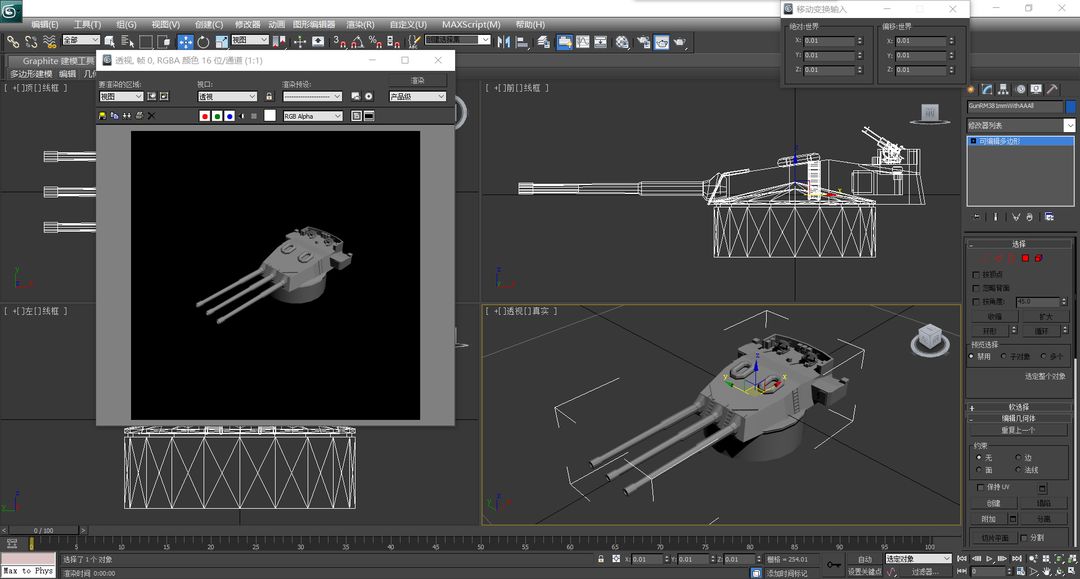
Task: Open the 帮助(H) menu
Action: 530,24
